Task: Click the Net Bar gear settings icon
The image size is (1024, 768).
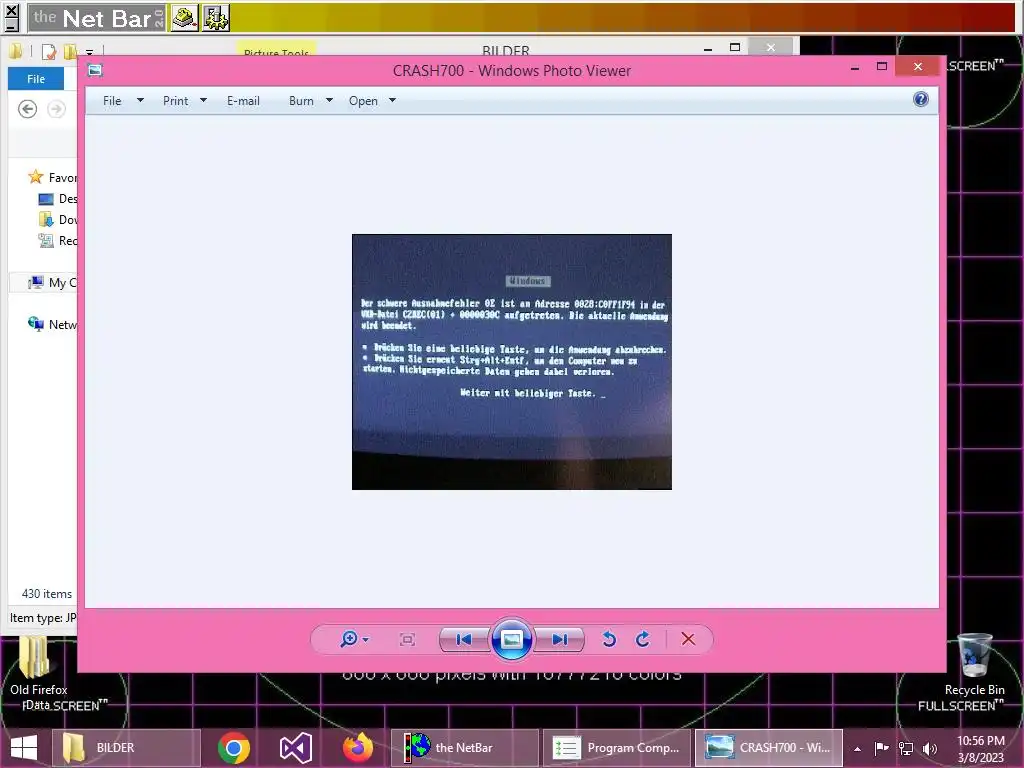Action: 216,18
